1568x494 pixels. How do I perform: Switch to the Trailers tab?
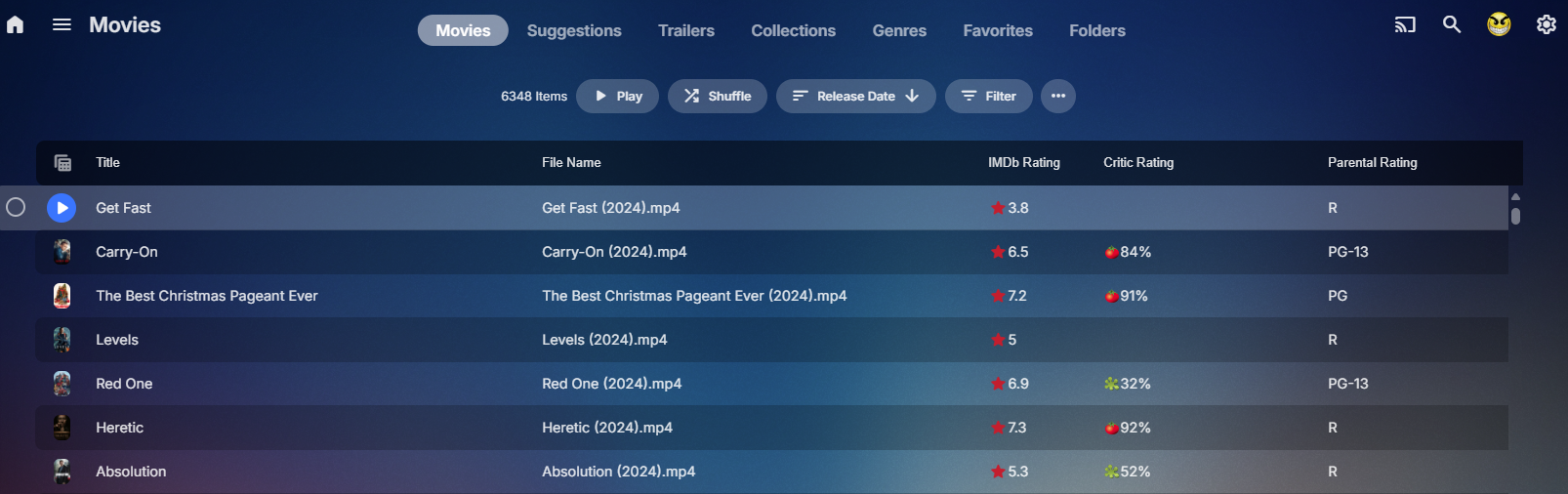click(x=686, y=30)
